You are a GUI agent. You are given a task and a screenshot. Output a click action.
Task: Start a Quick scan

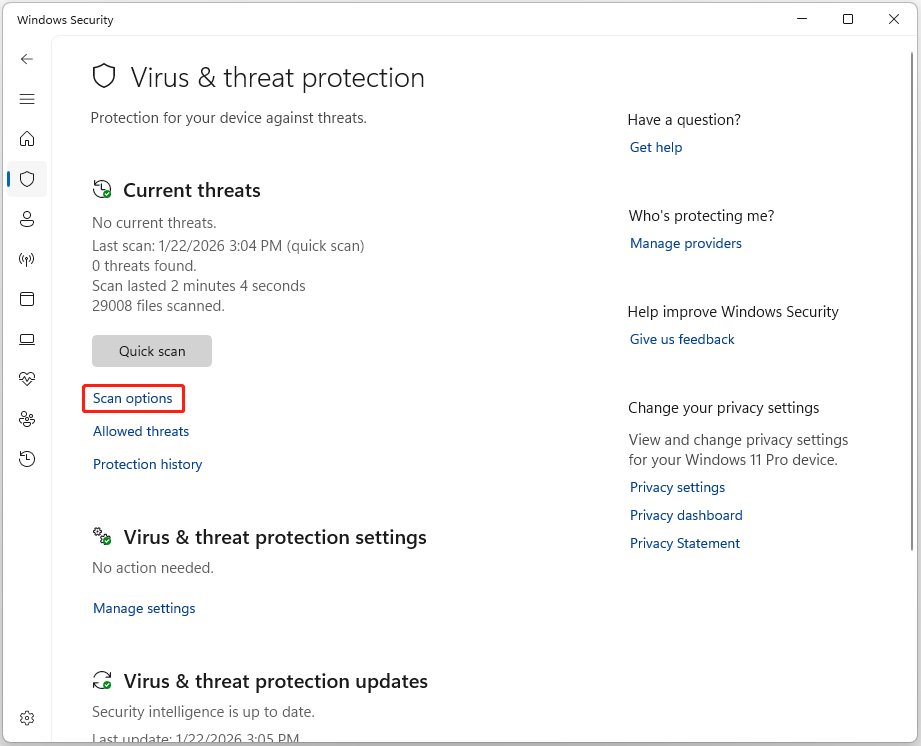(x=151, y=351)
